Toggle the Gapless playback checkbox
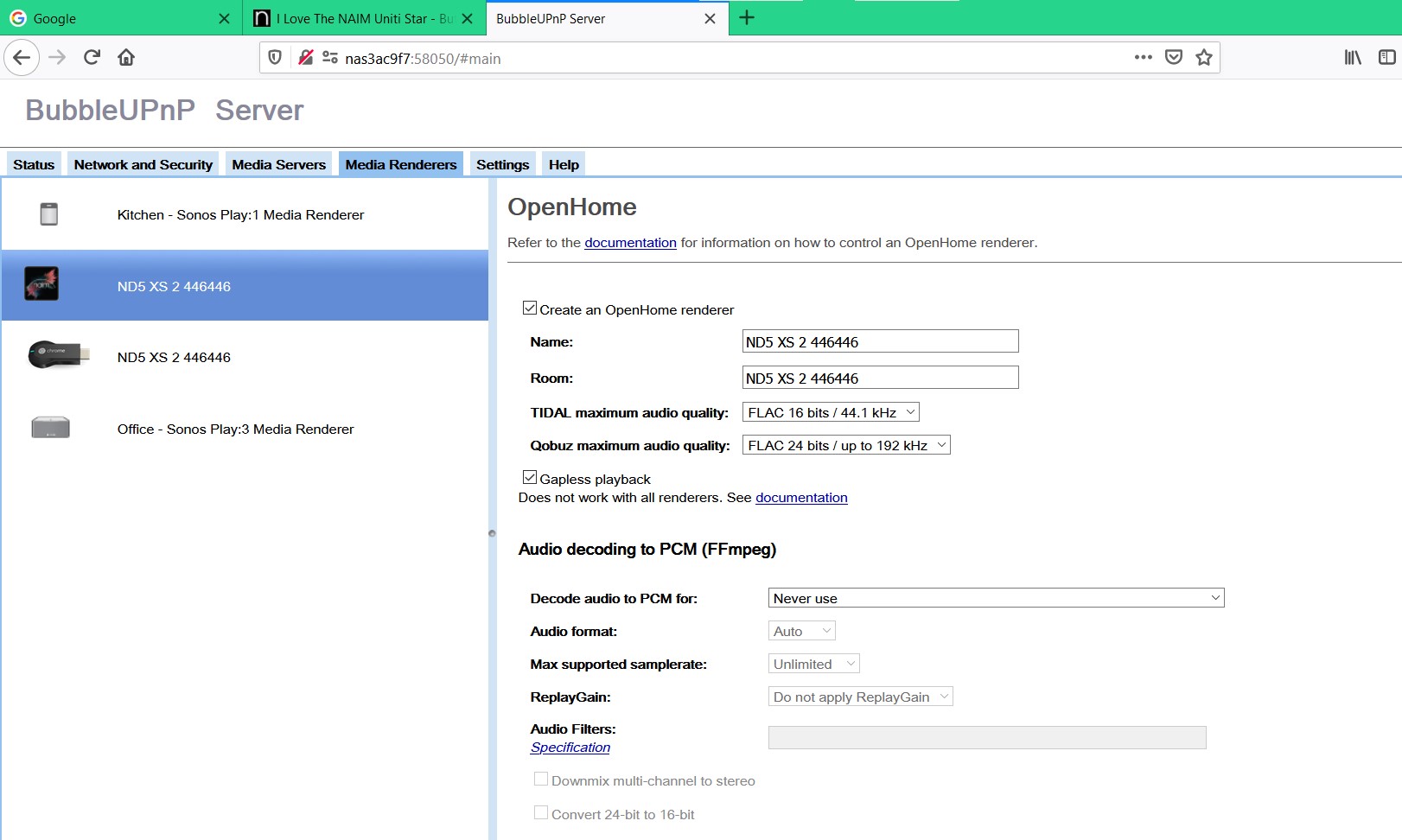This screenshot has height=840, width=1402. [530, 478]
